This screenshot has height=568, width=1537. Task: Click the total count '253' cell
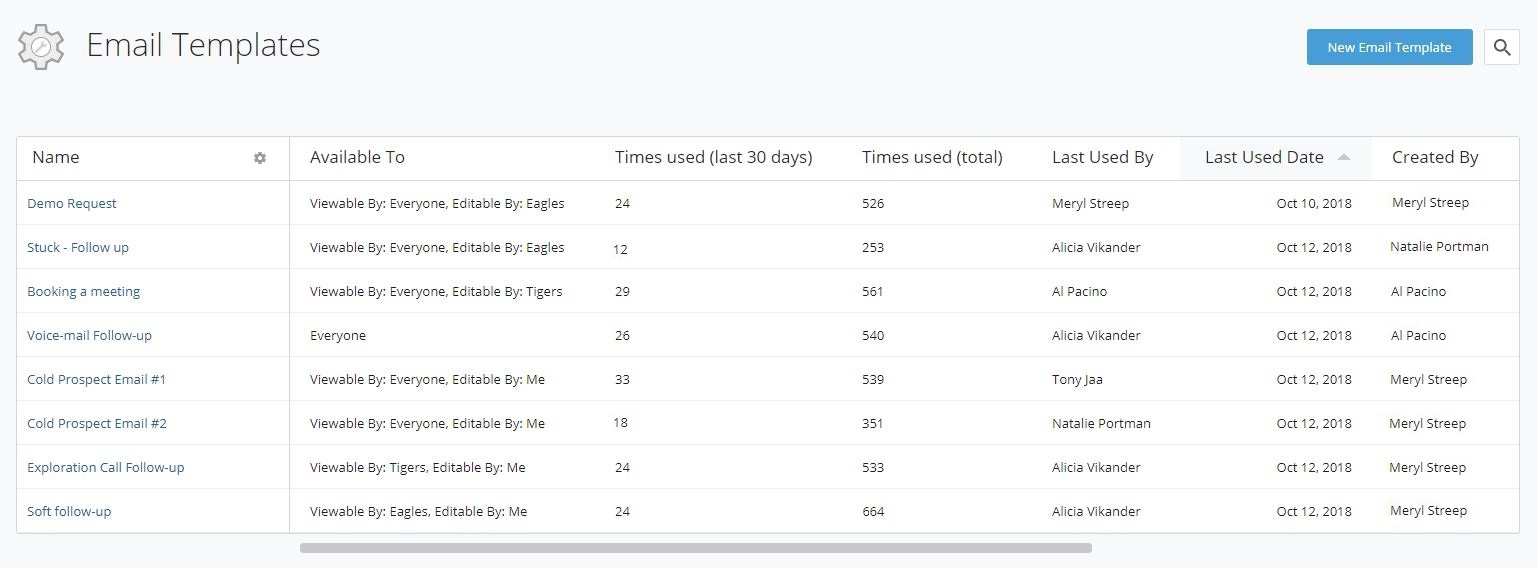873,247
